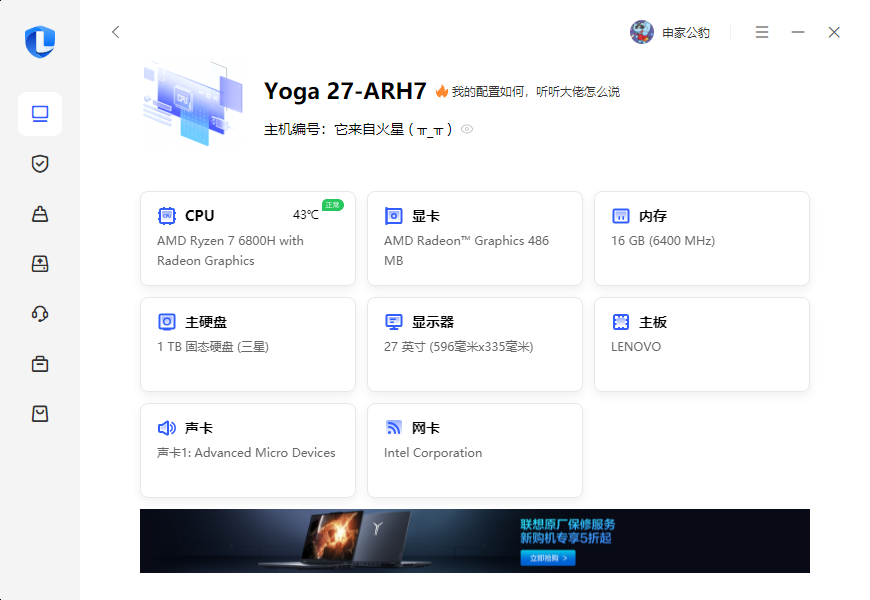Open the computer overview sidebar icon
The height and width of the screenshot is (600, 870).
pyautogui.click(x=40, y=114)
